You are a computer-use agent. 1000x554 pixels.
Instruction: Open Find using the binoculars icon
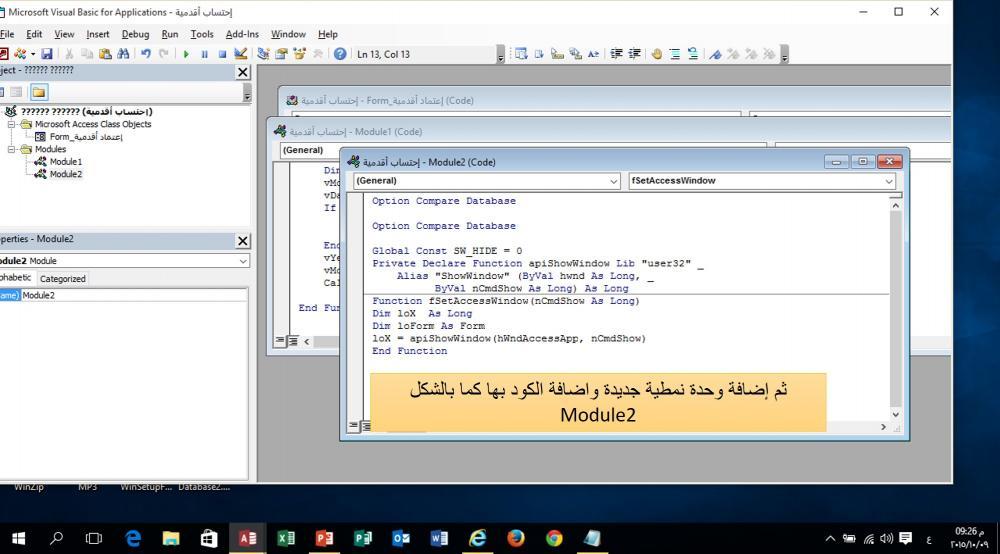(x=123, y=54)
